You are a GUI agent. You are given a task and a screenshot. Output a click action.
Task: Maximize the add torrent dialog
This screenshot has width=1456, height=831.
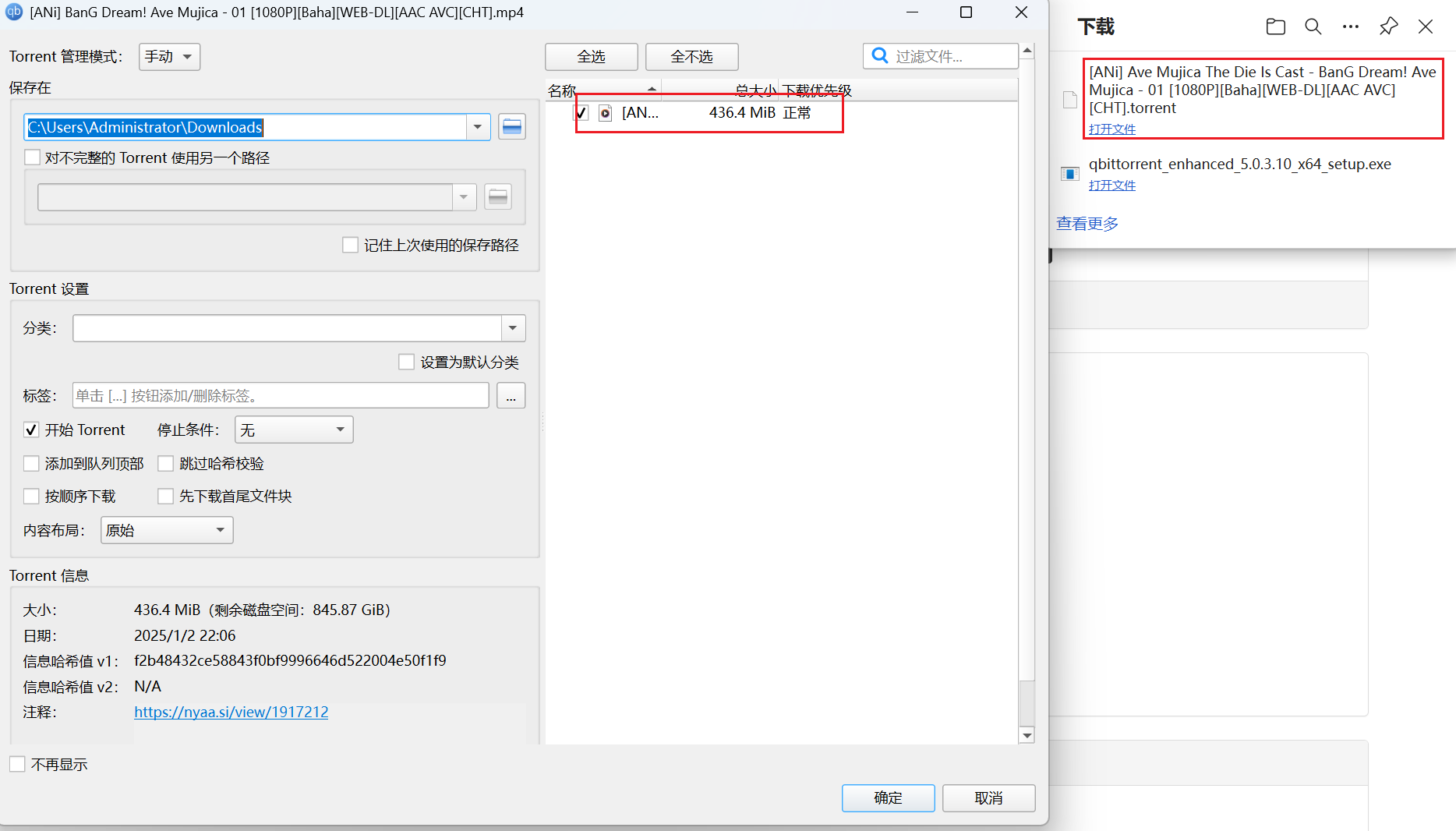(967, 12)
